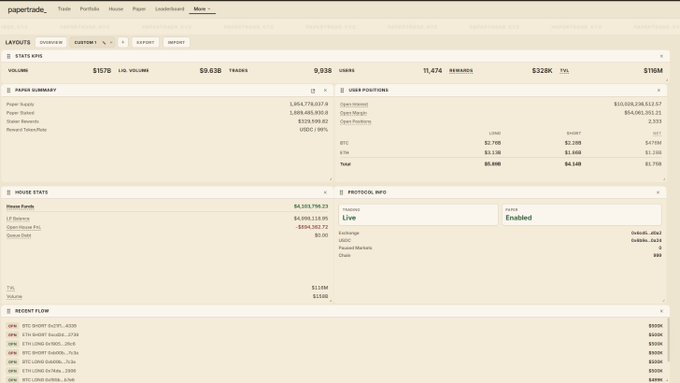Click the USDC contract address
680x383 pixels.
coord(646,240)
